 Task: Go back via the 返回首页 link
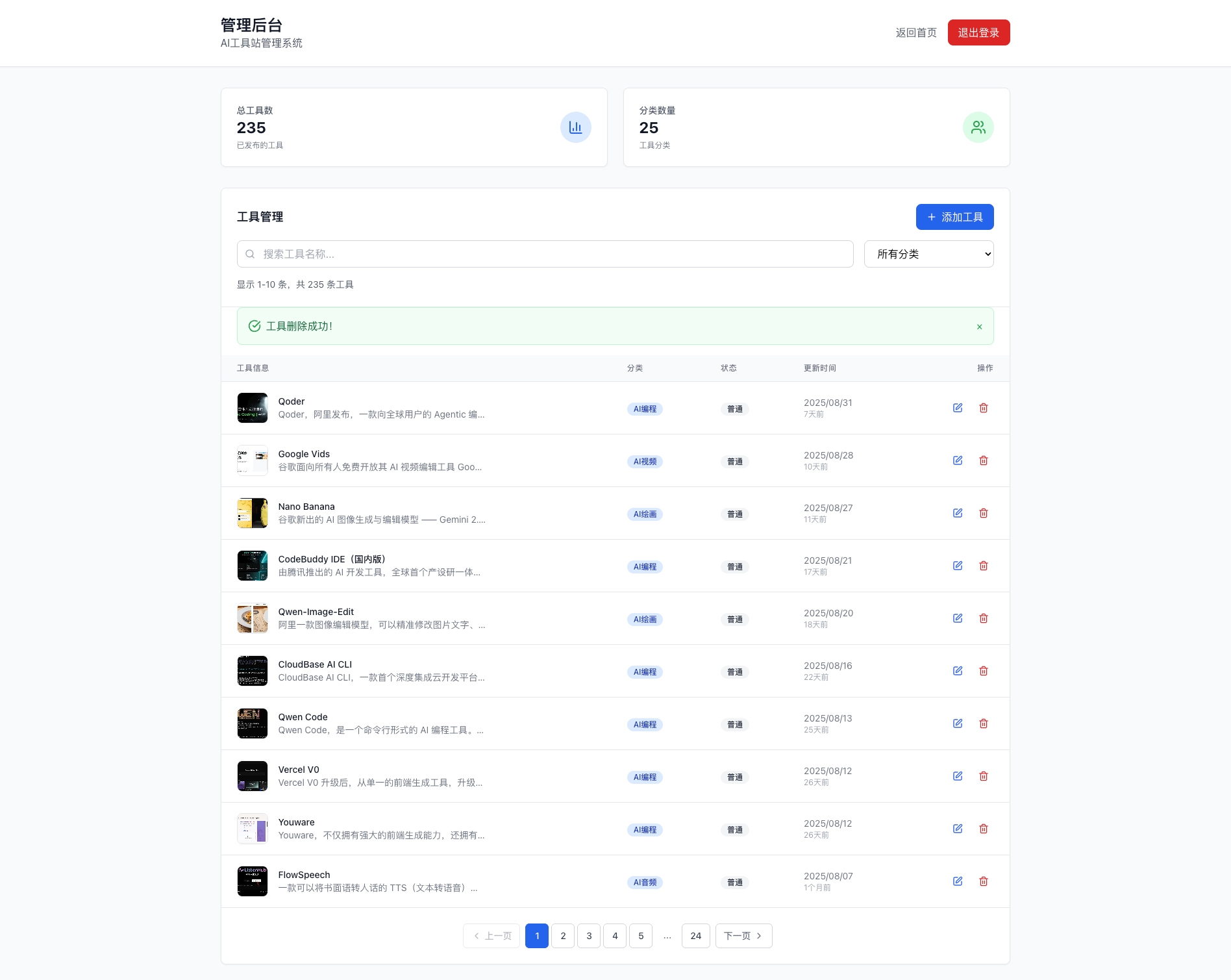tap(916, 32)
